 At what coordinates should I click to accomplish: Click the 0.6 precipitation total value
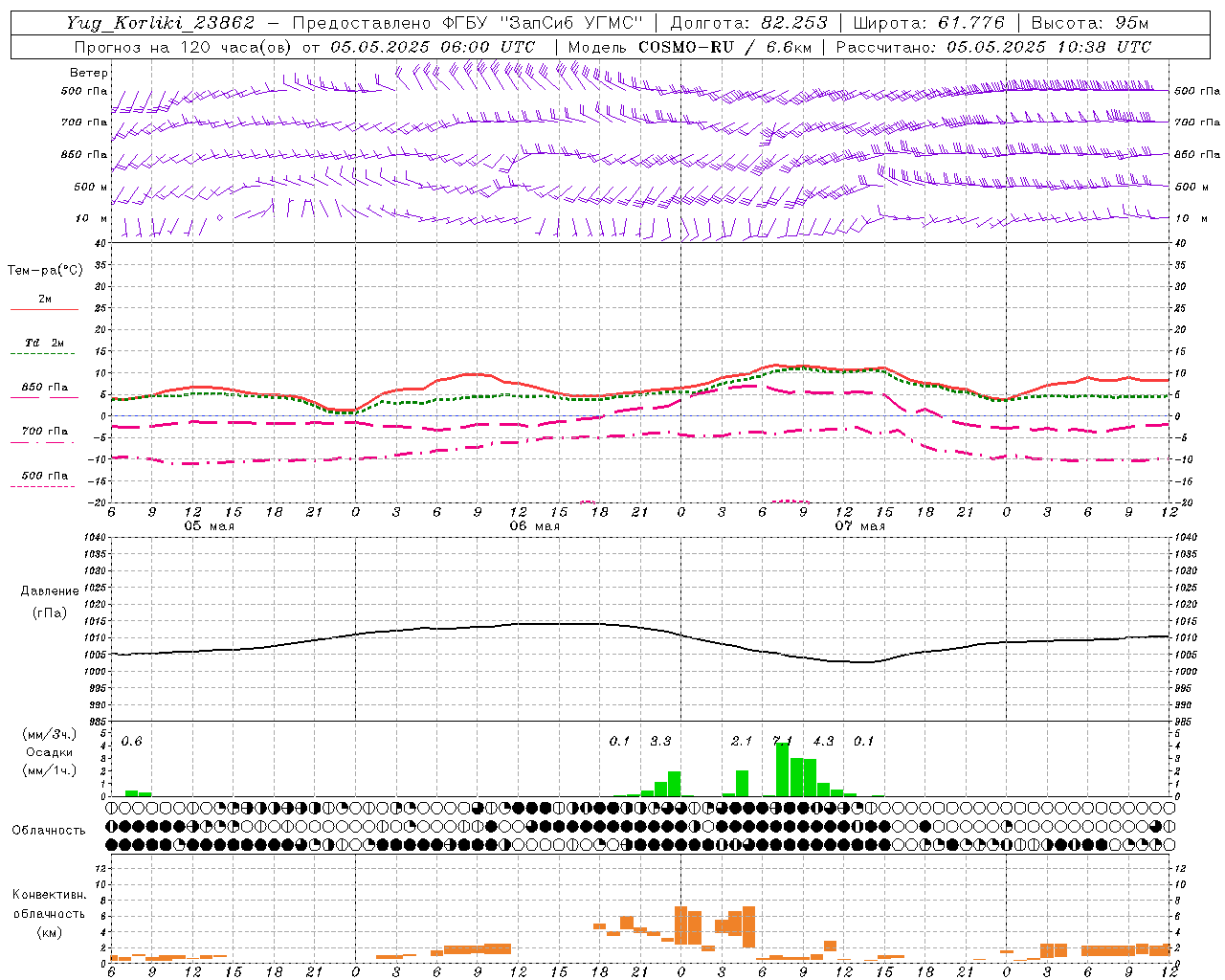point(132,742)
